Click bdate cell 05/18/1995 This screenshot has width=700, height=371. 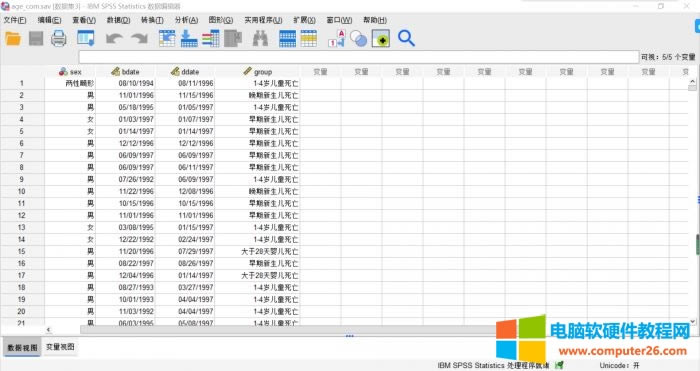tap(125, 108)
